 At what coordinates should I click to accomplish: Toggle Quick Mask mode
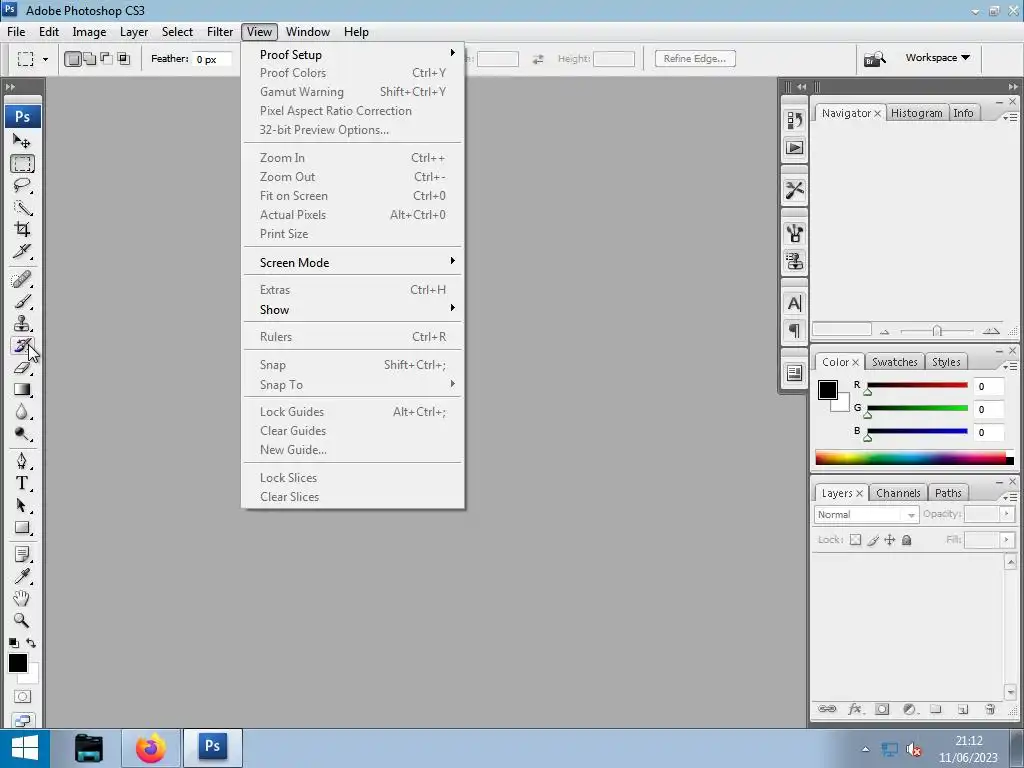coord(22,696)
